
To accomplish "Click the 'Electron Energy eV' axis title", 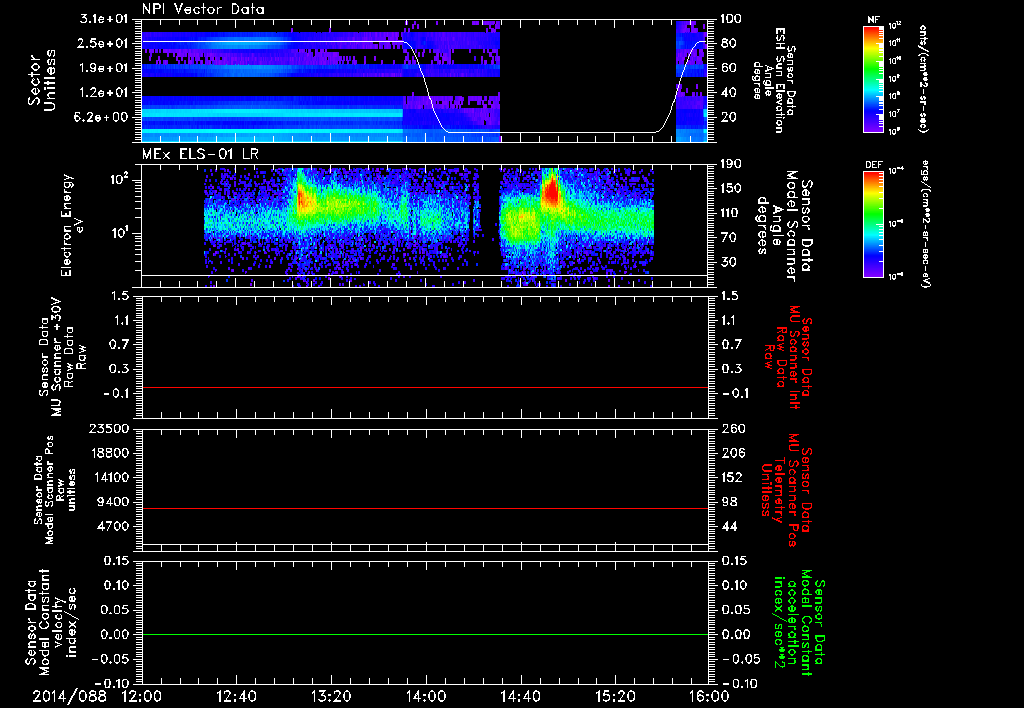I will pos(75,225).
